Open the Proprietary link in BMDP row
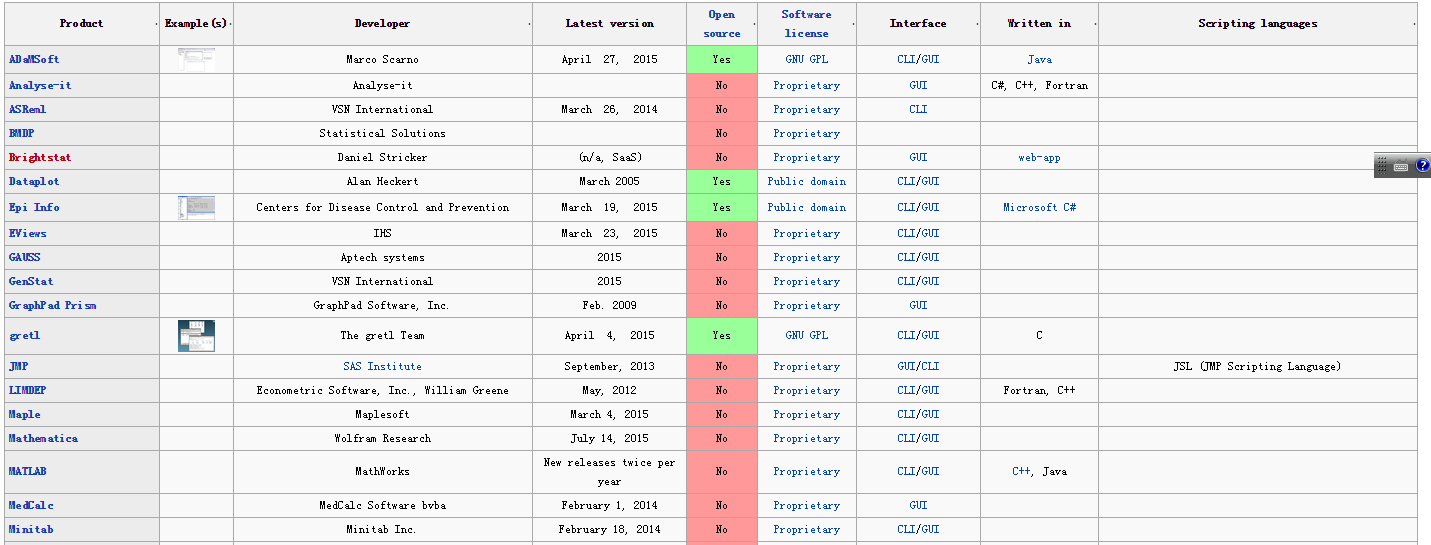1431x545 pixels. pos(806,133)
